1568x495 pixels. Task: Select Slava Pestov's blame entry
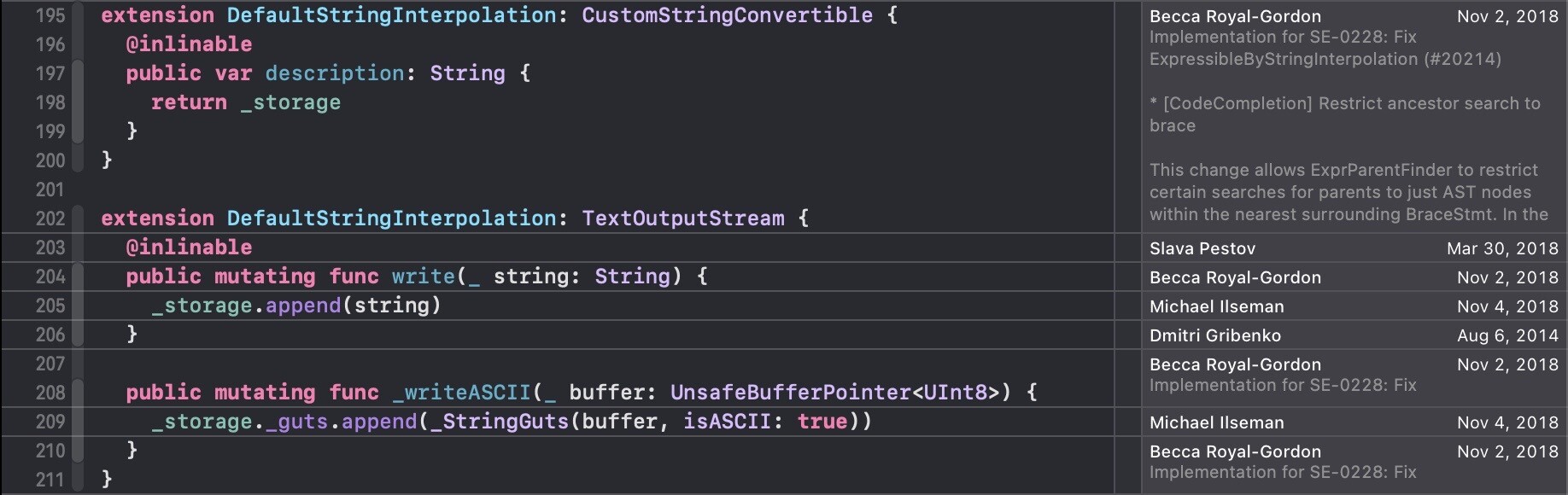tap(1354, 248)
